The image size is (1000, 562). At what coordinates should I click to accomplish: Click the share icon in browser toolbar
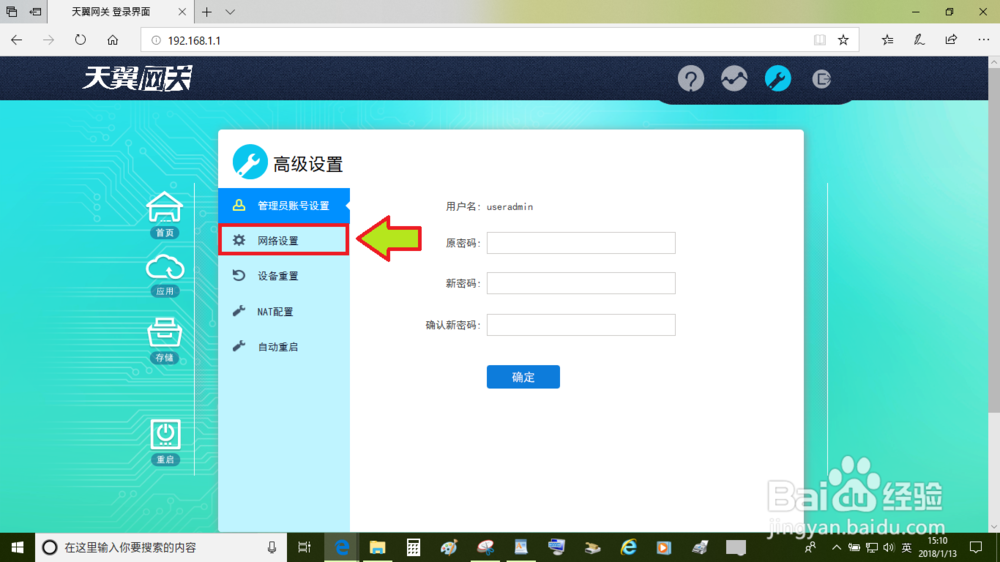click(951, 40)
